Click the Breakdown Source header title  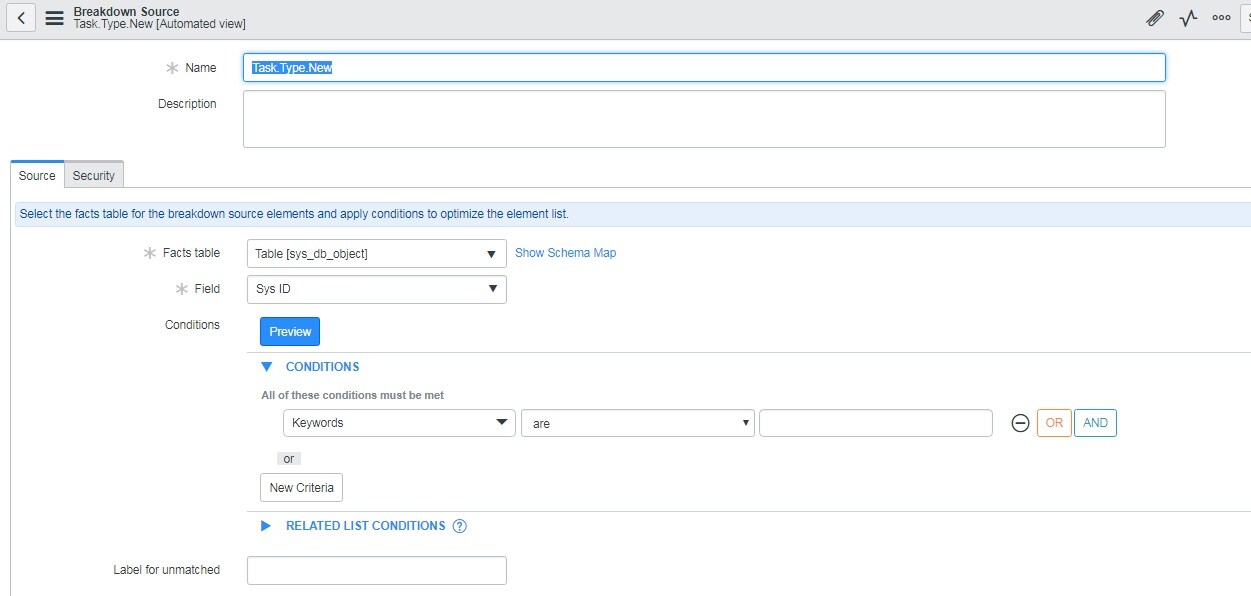tap(126, 12)
